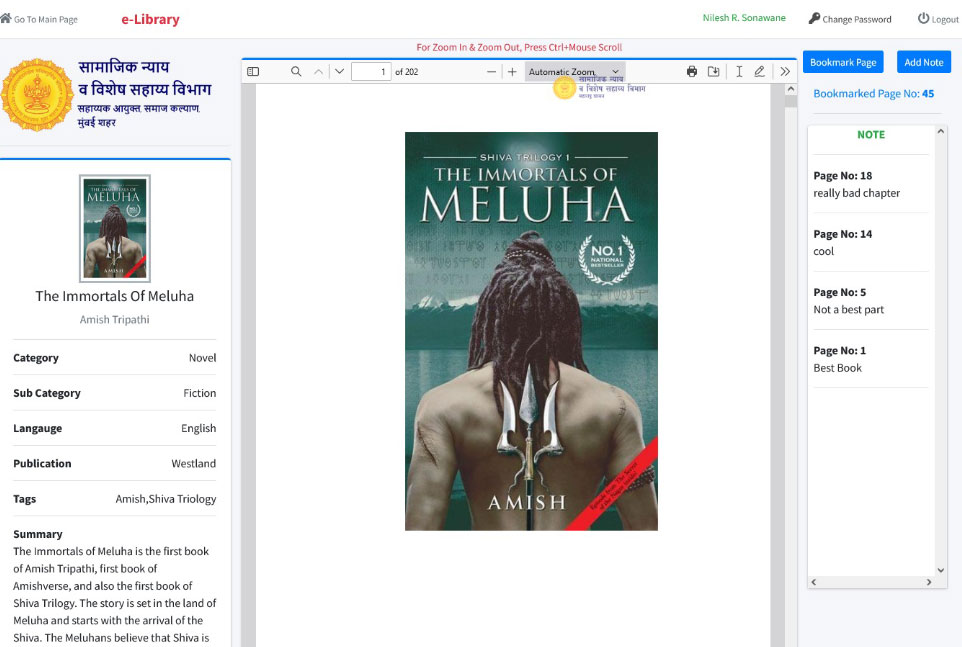Zoom out with the minus icon
962x647 pixels.
click(491, 72)
